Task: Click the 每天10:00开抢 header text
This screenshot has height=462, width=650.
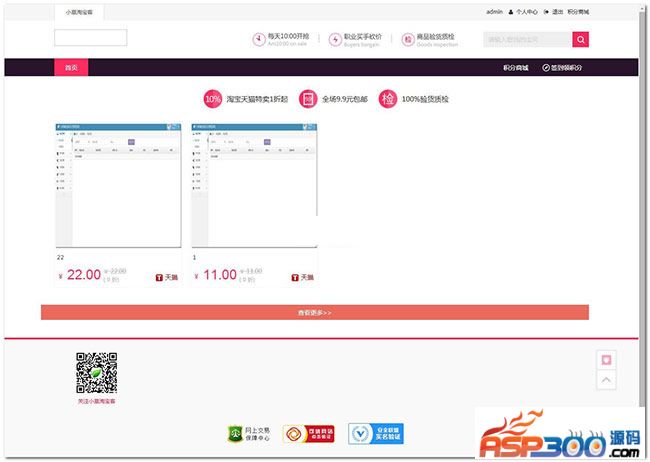Action: click(x=288, y=36)
